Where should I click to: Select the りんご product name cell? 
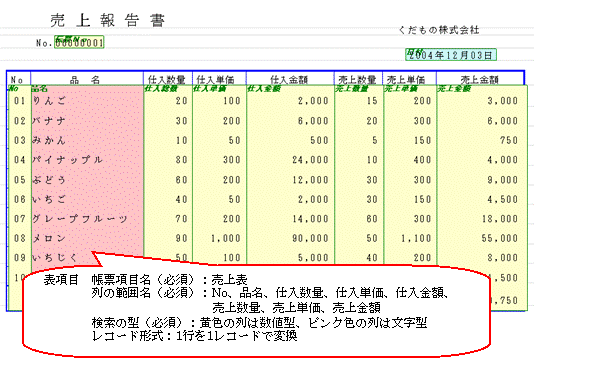[49, 101]
